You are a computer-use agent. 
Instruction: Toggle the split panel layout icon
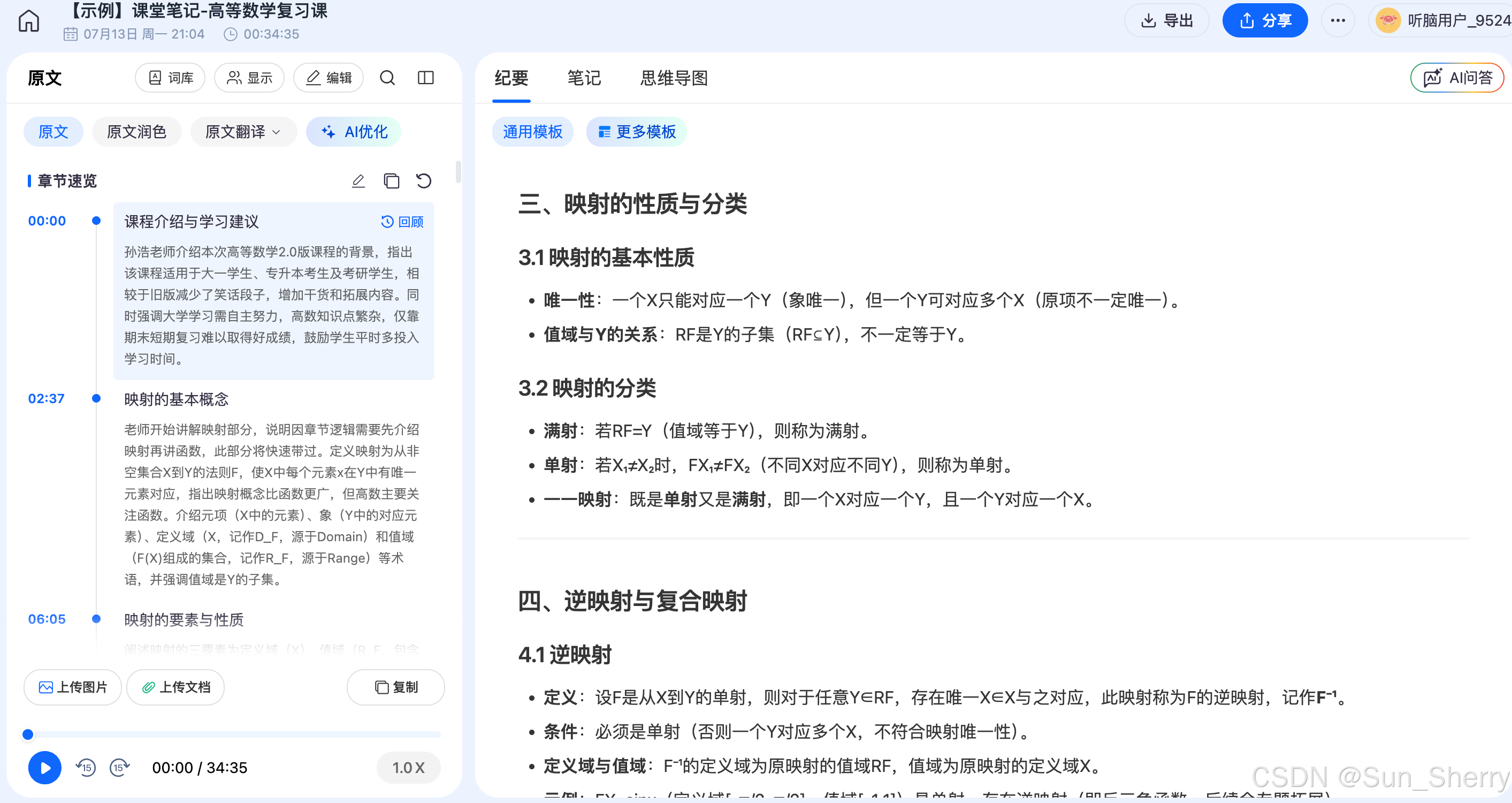click(425, 78)
